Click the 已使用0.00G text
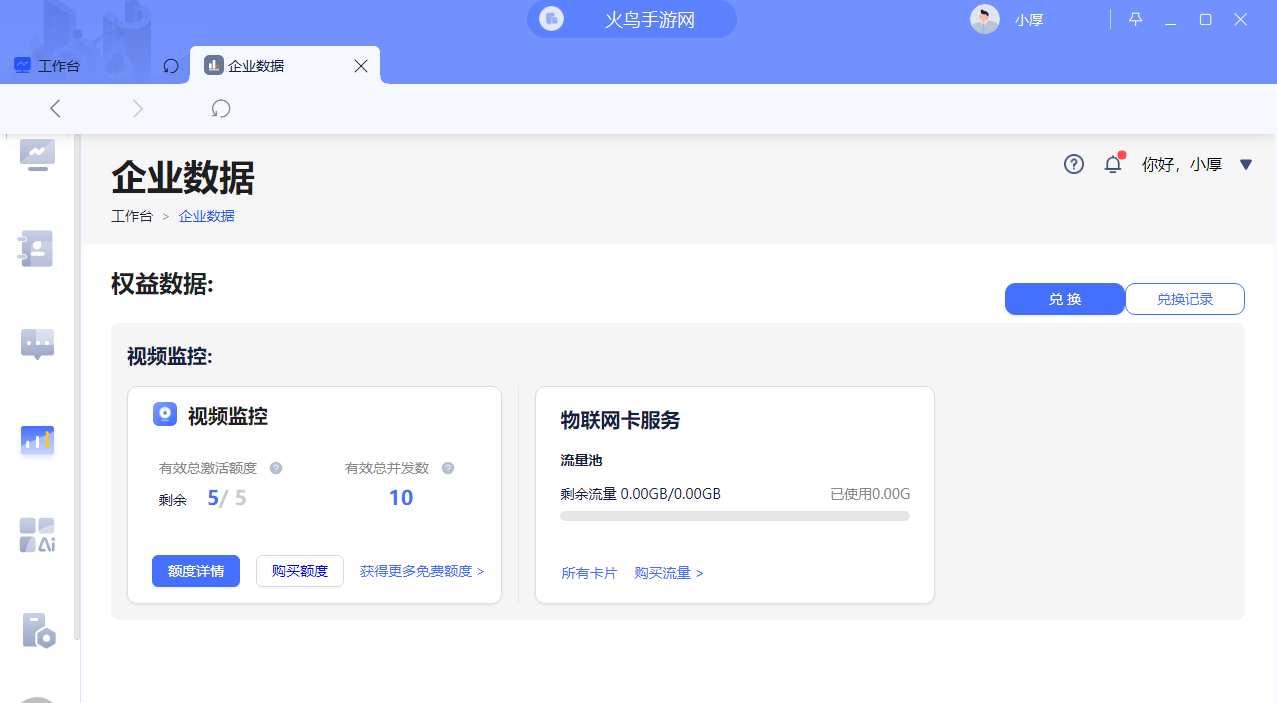The image size is (1277, 703). click(x=870, y=494)
